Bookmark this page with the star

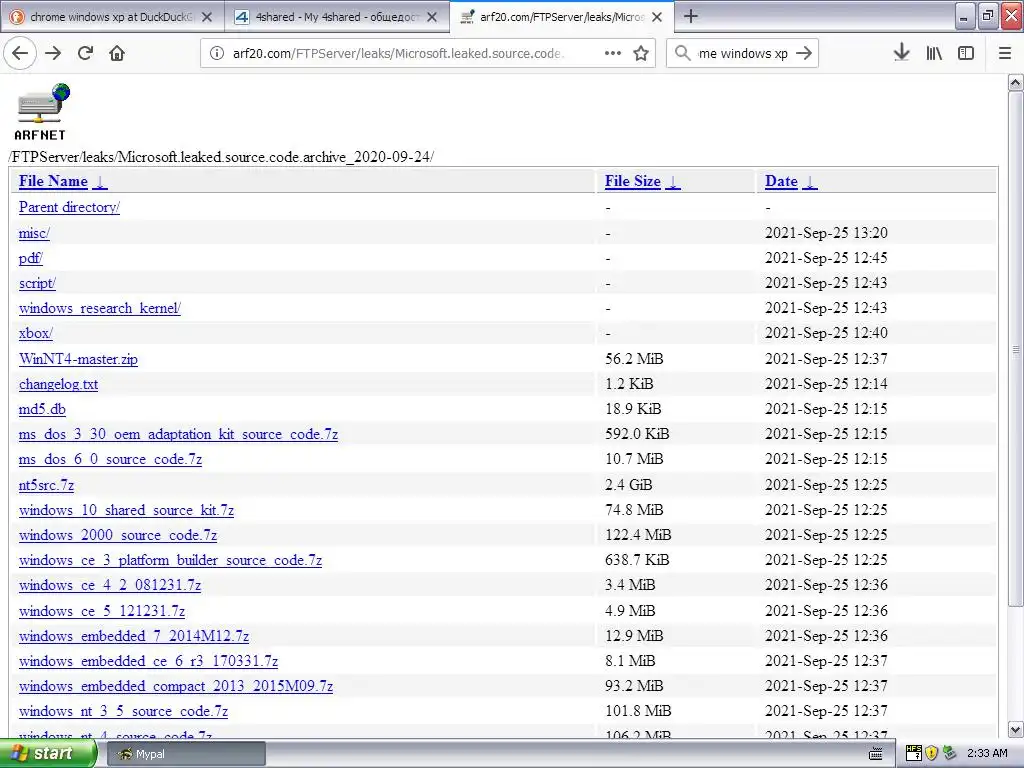tap(641, 53)
